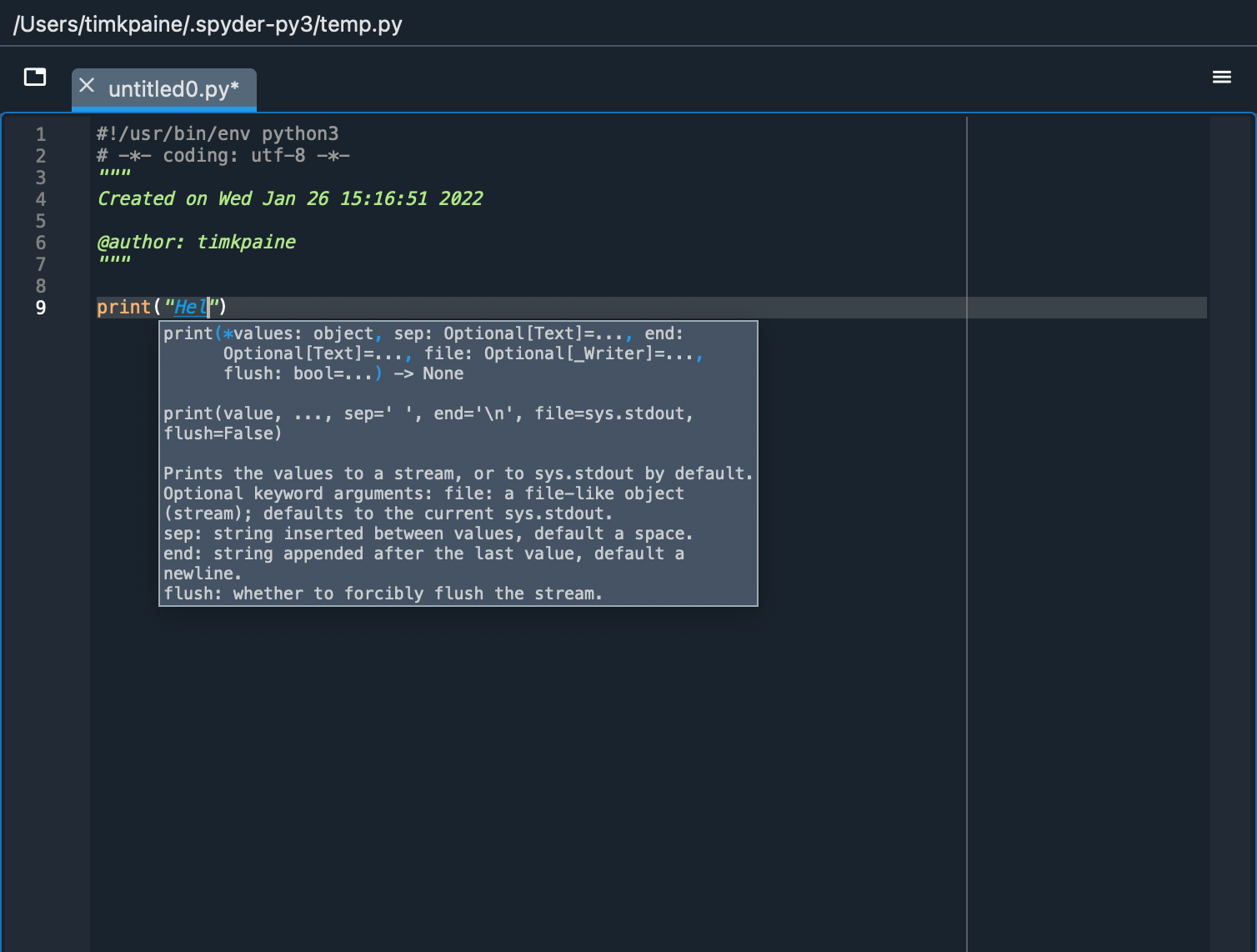
Task: Click line number 4 in the gutter
Action: [41, 199]
